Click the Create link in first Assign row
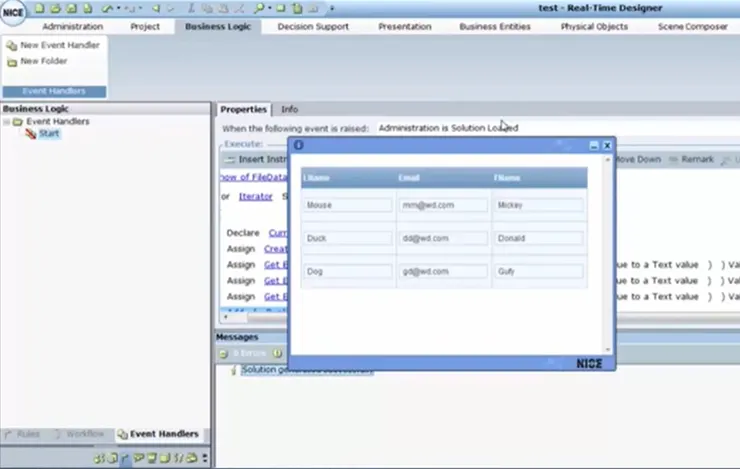Image resolution: width=740 pixels, height=469 pixels. 276,249
